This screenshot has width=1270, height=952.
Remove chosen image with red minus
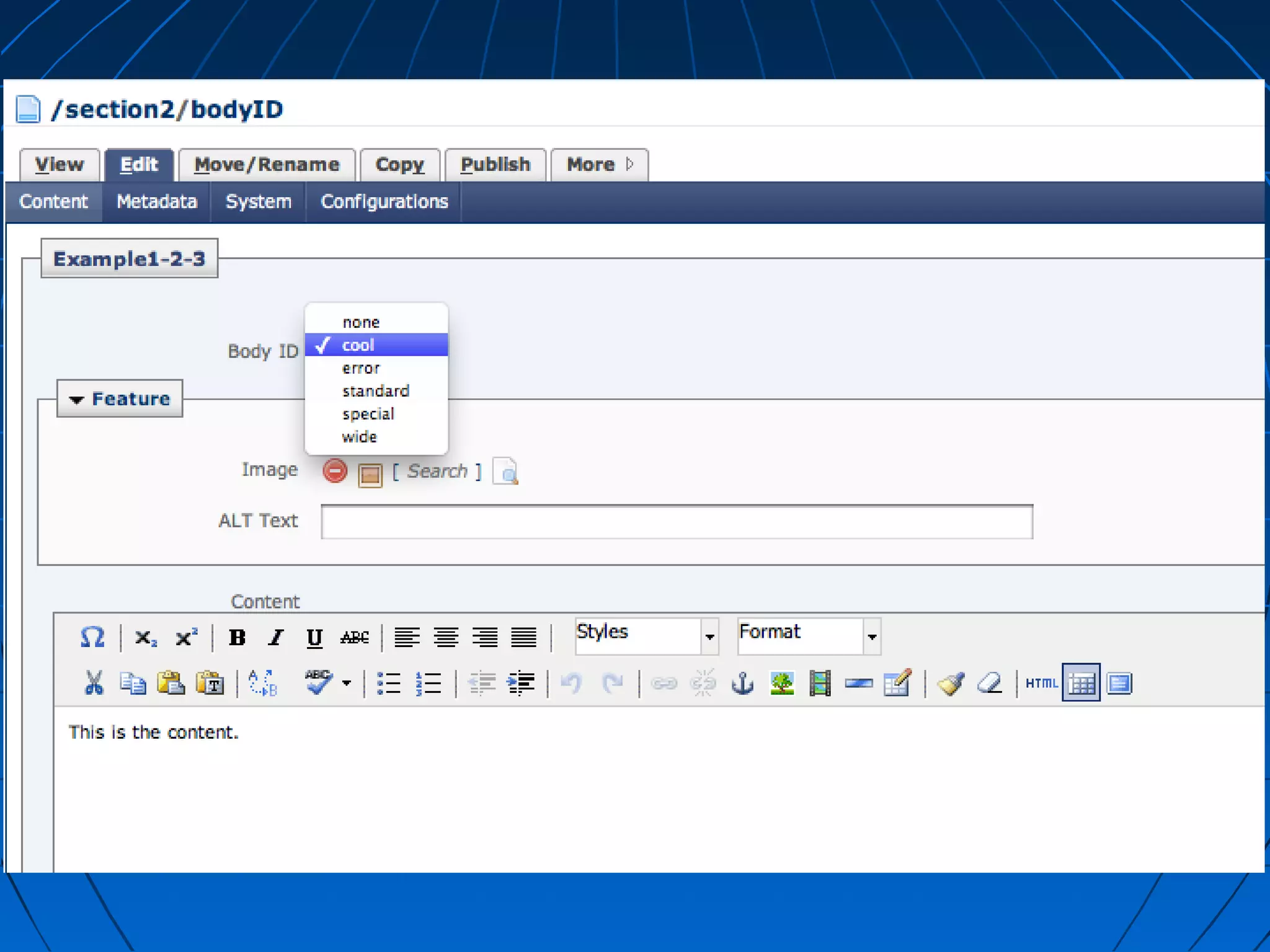[x=335, y=471]
